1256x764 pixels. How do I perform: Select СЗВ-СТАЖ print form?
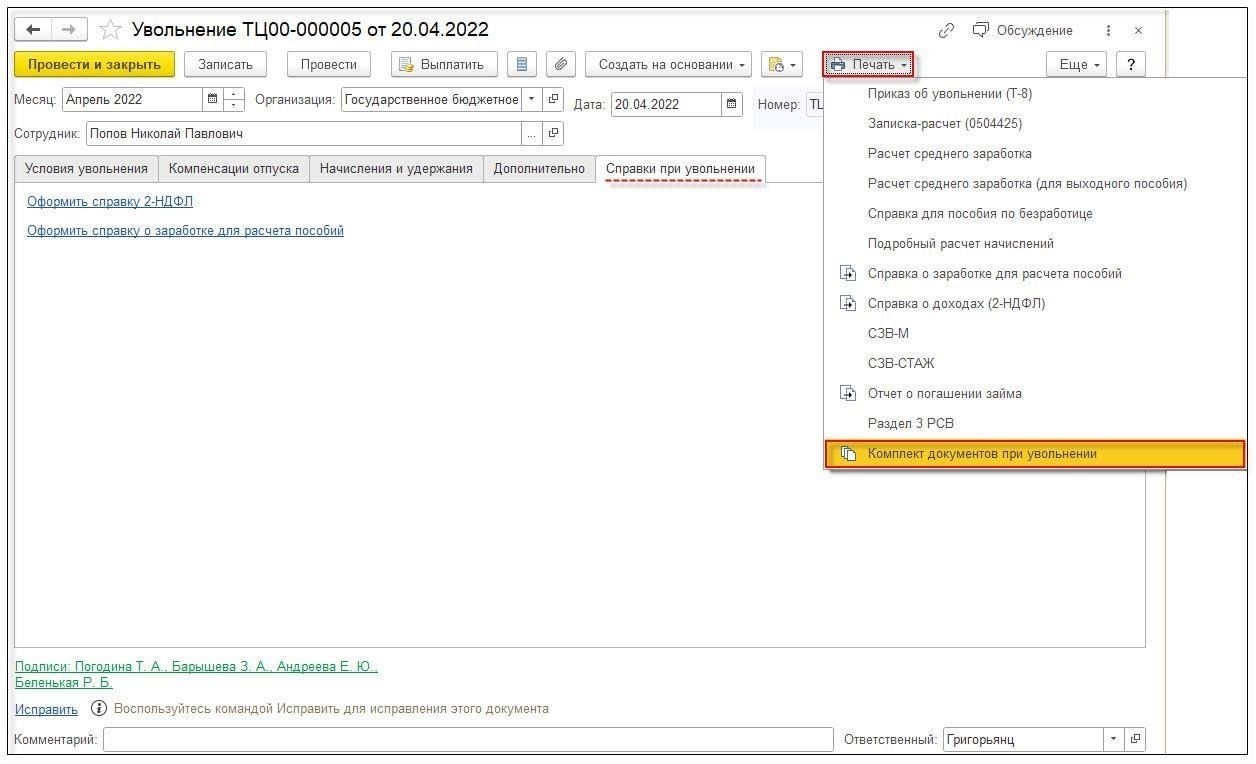pos(1035,364)
